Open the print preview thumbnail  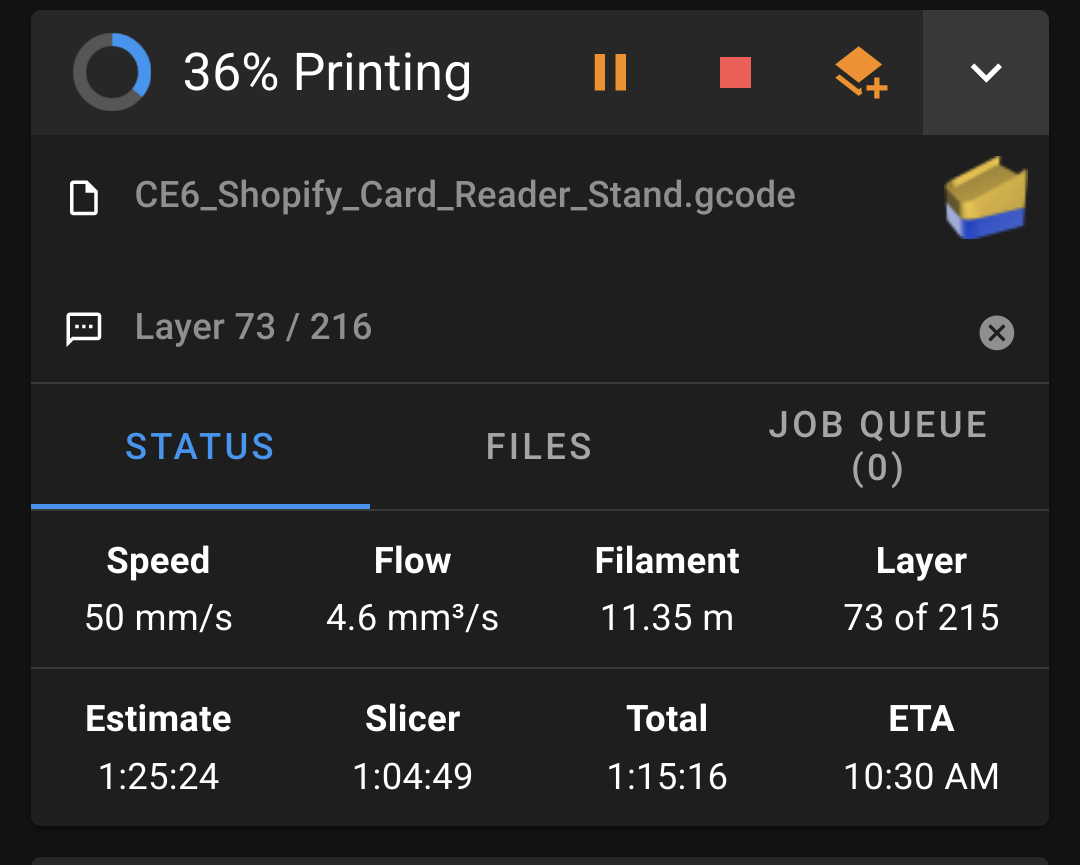point(985,197)
